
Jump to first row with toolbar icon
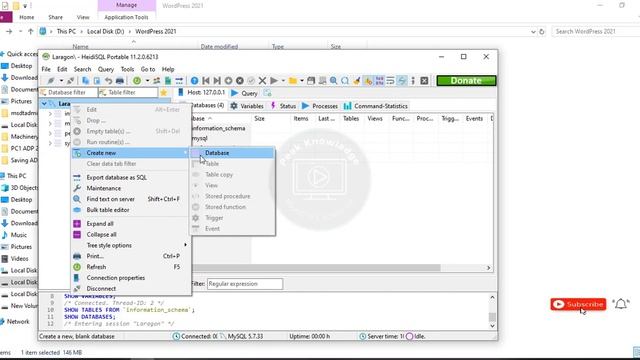click(x=206, y=81)
